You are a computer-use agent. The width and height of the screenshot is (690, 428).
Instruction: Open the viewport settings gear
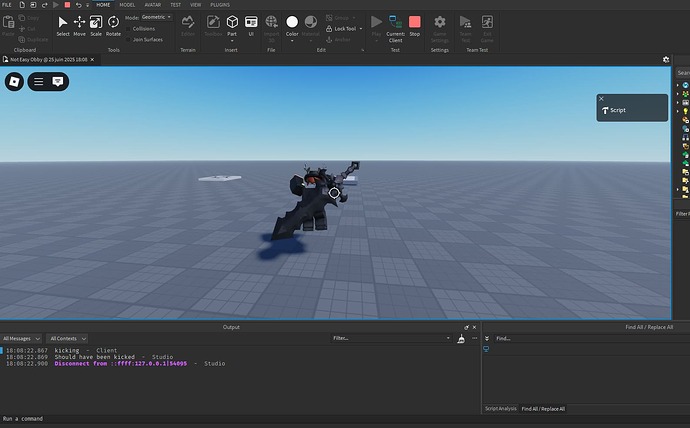[666, 59]
